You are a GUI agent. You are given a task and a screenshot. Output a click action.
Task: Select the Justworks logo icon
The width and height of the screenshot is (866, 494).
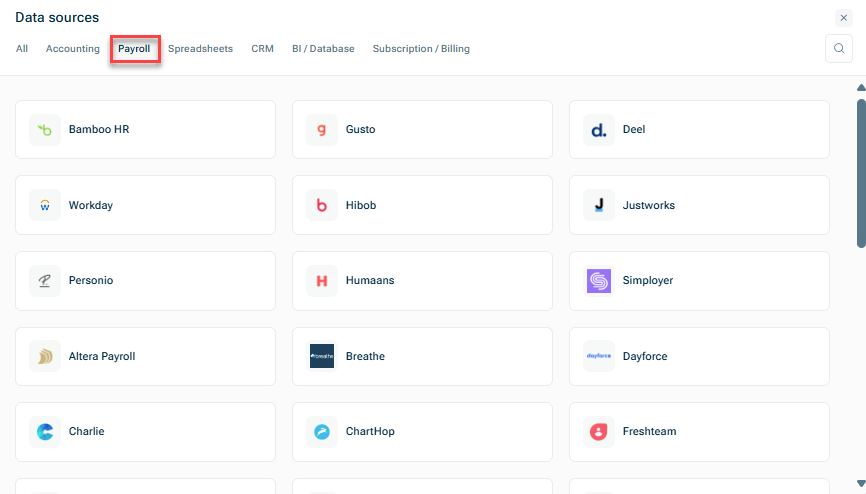coord(599,205)
